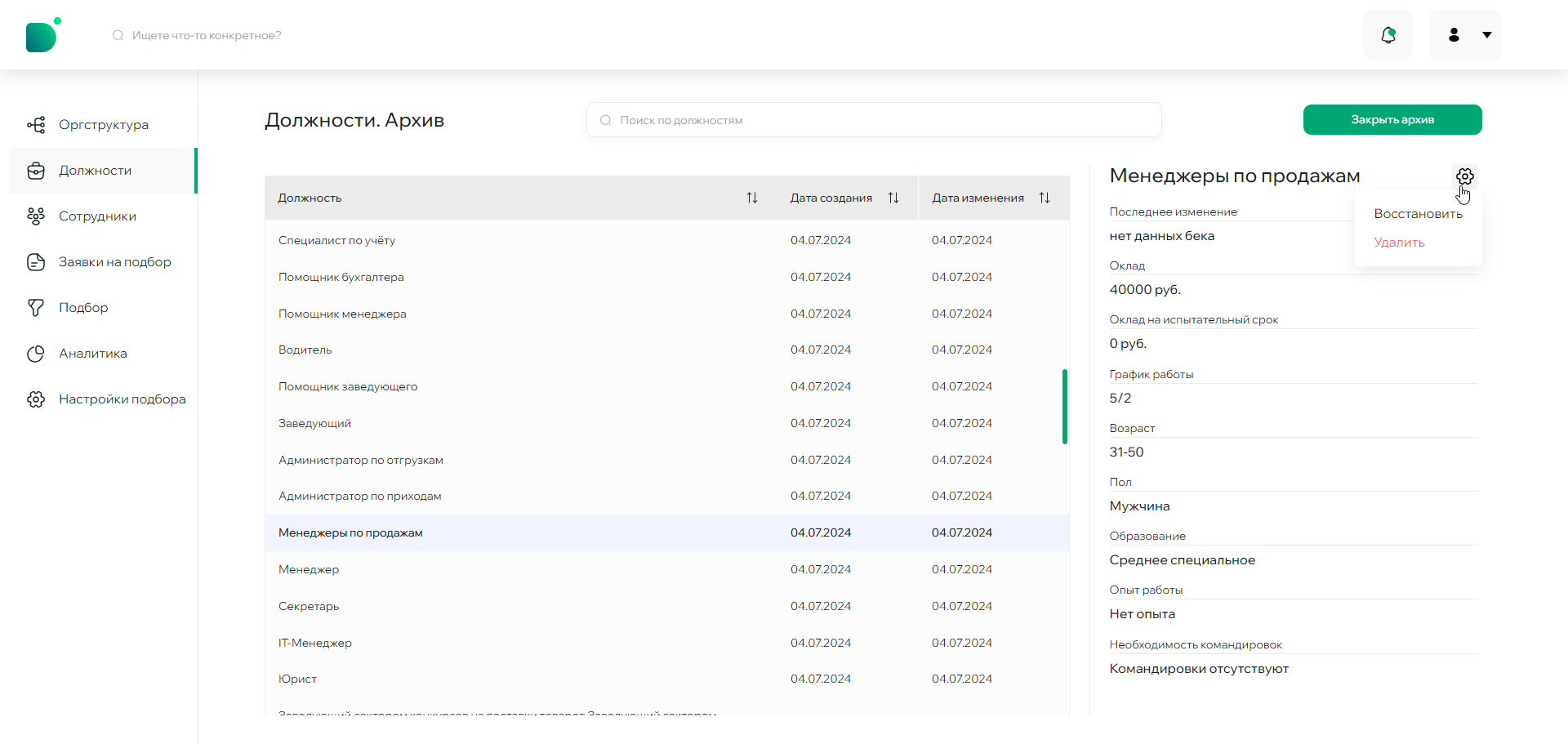Select "Администратор по приходам" row
The width and height of the screenshot is (1568, 744).
667,496
